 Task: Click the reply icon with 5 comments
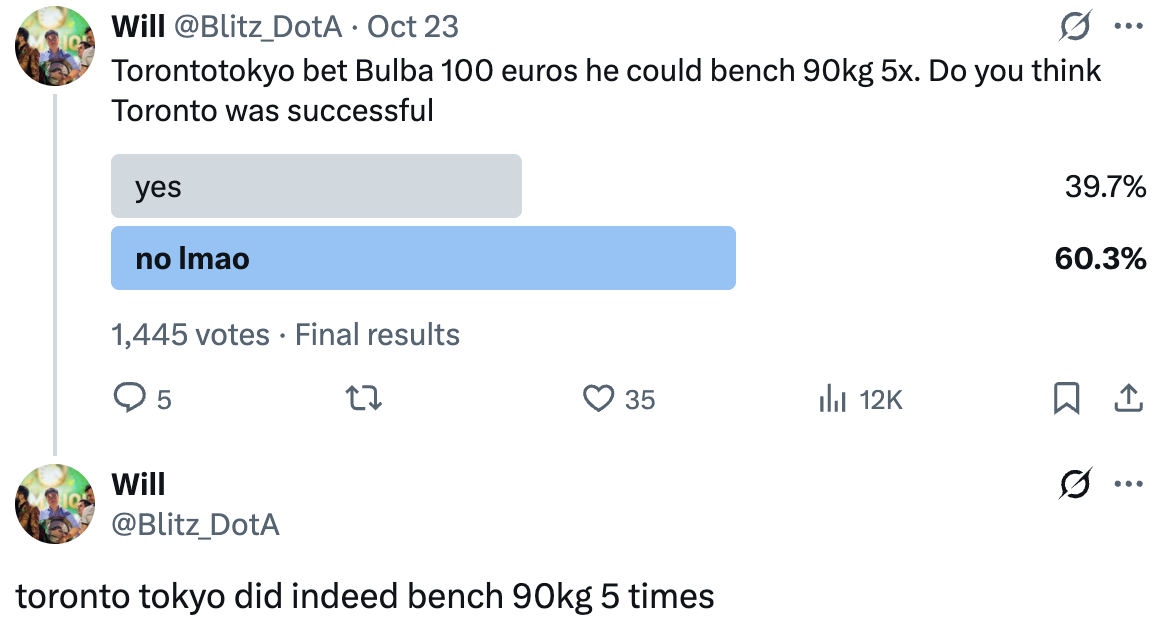(130, 399)
